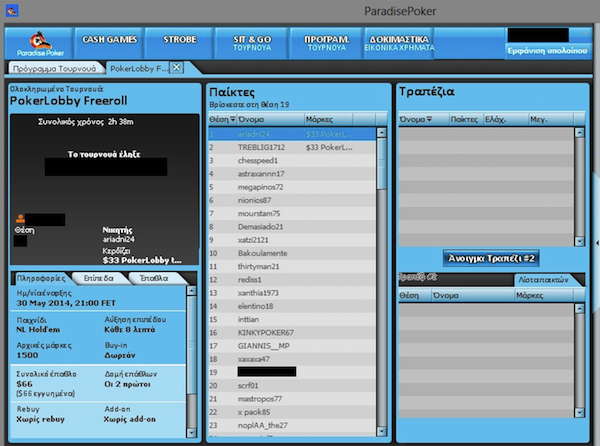Select player ariadni24 row
Image resolution: width=600 pixels, height=446 pixels.
[x=292, y=134]
